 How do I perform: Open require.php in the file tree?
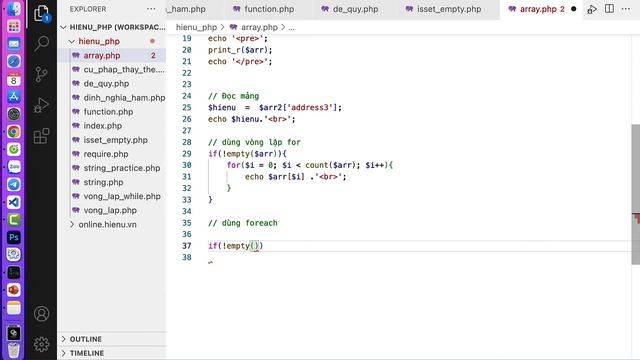coord(112,154)
